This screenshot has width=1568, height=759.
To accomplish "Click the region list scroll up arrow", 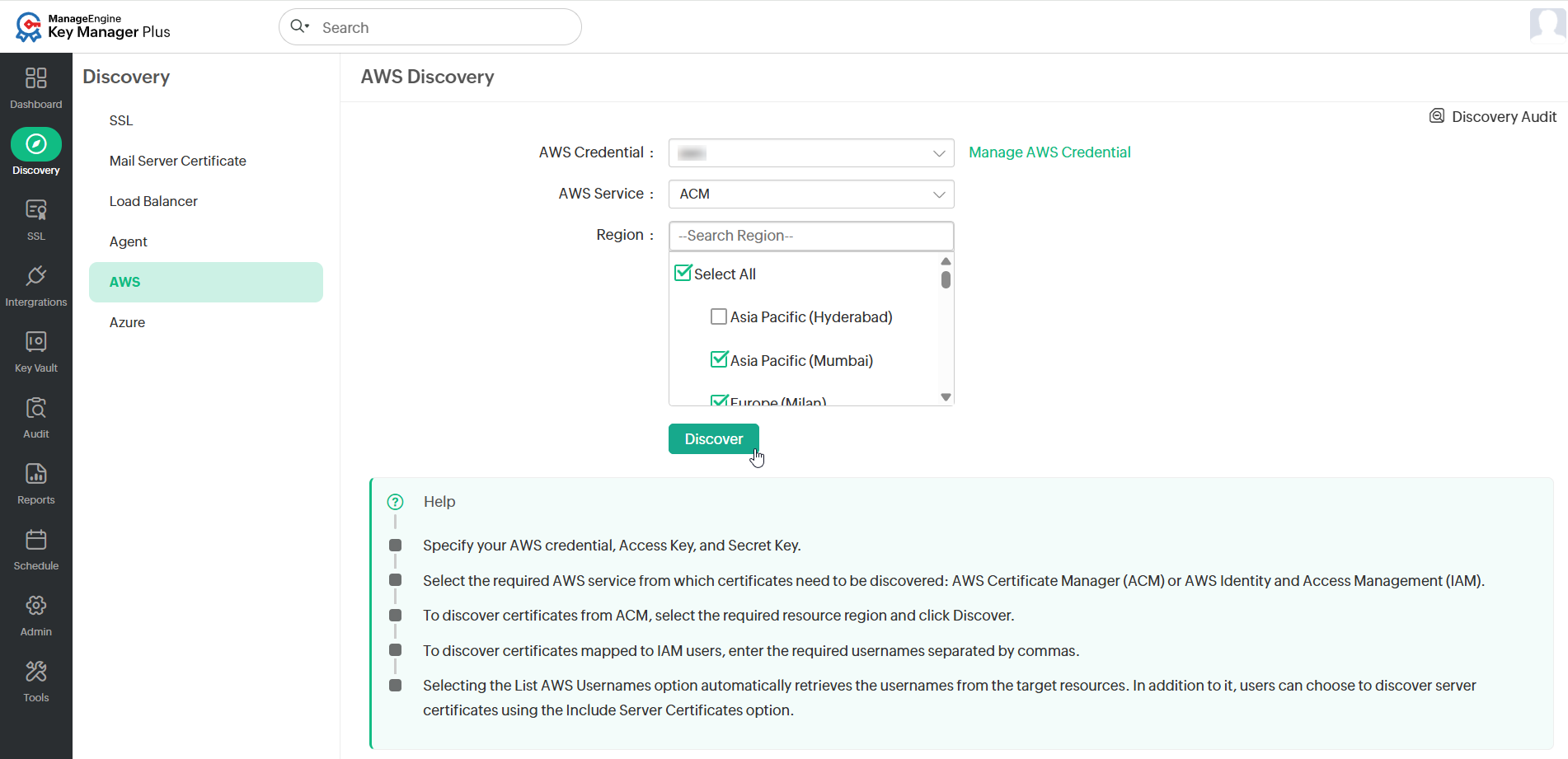I will pos(946,261).
